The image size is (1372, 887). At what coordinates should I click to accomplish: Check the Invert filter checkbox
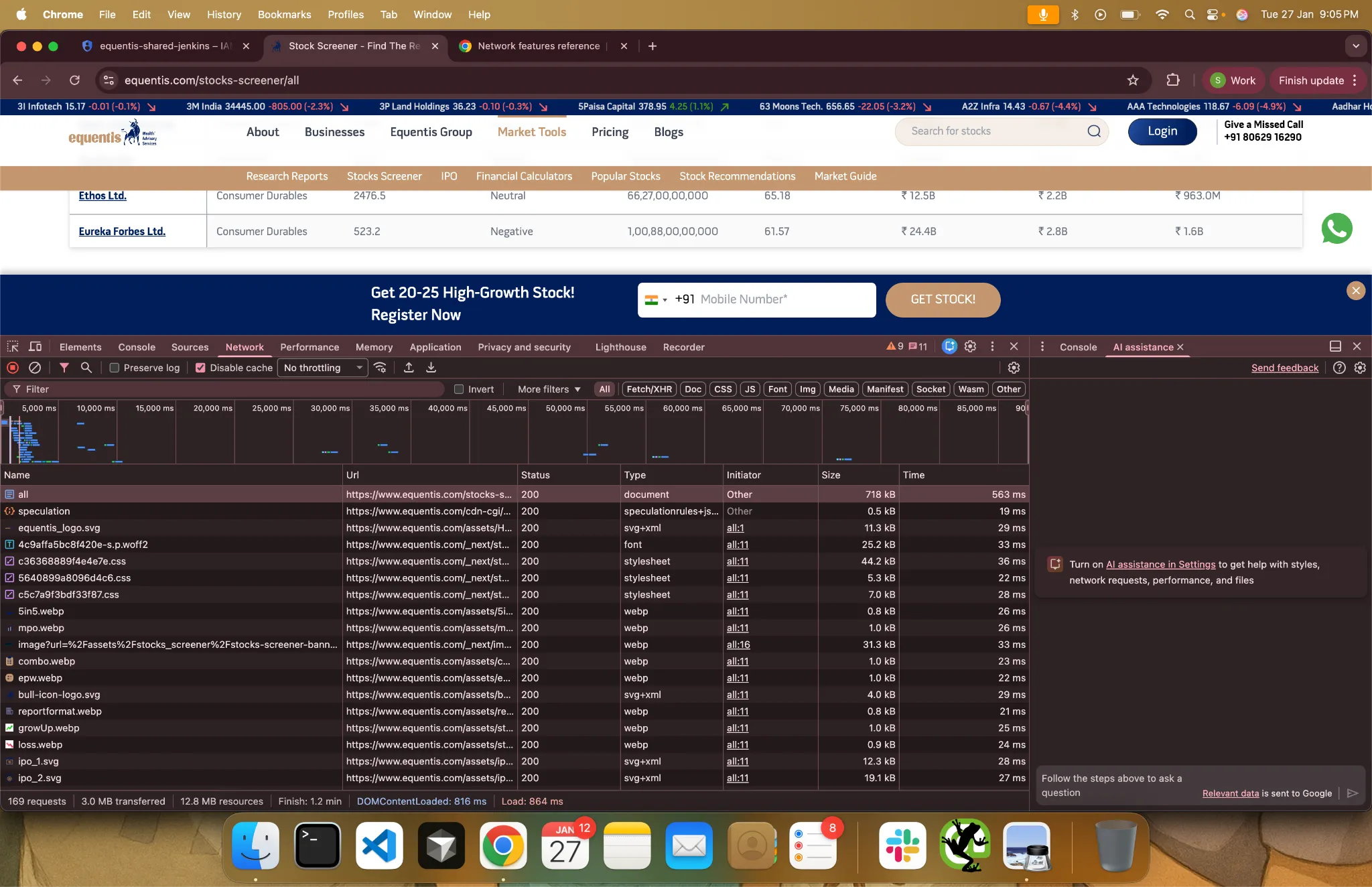(x=459, y=389)
